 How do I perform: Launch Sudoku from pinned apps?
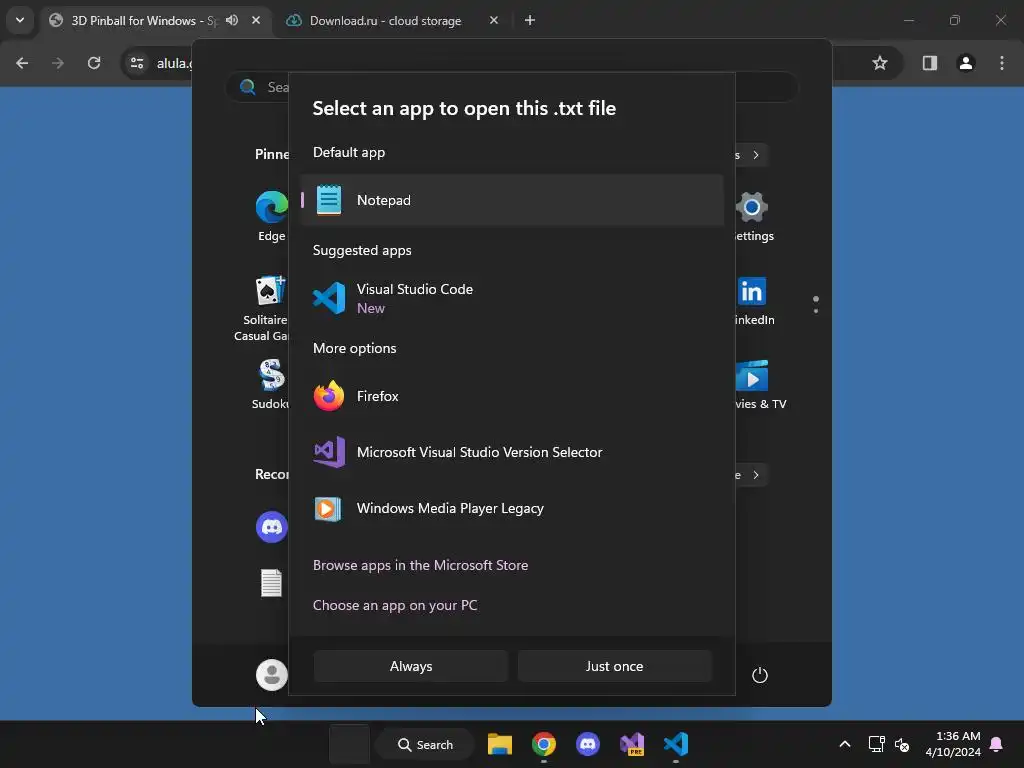(x=270, y=385)
